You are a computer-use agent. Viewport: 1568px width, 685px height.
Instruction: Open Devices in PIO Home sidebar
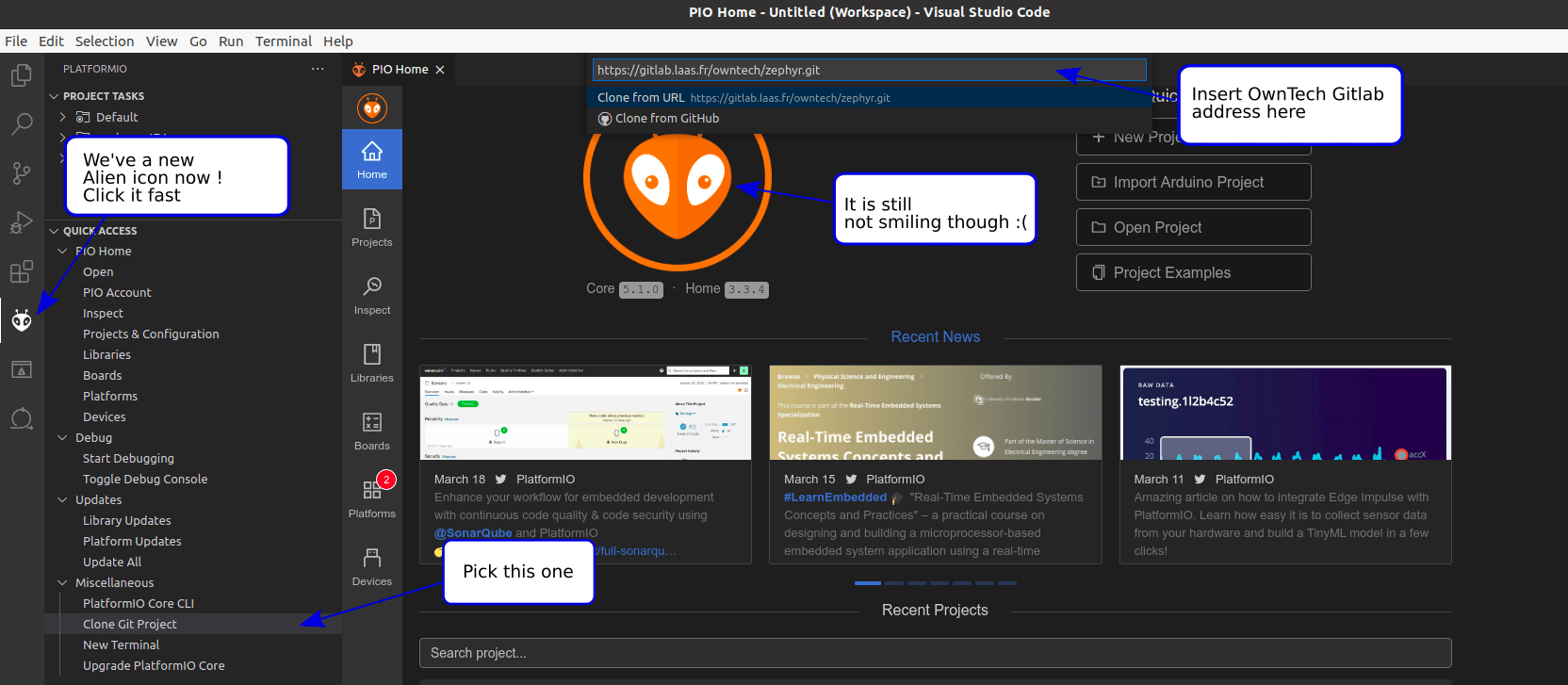[x=372, y=566]
